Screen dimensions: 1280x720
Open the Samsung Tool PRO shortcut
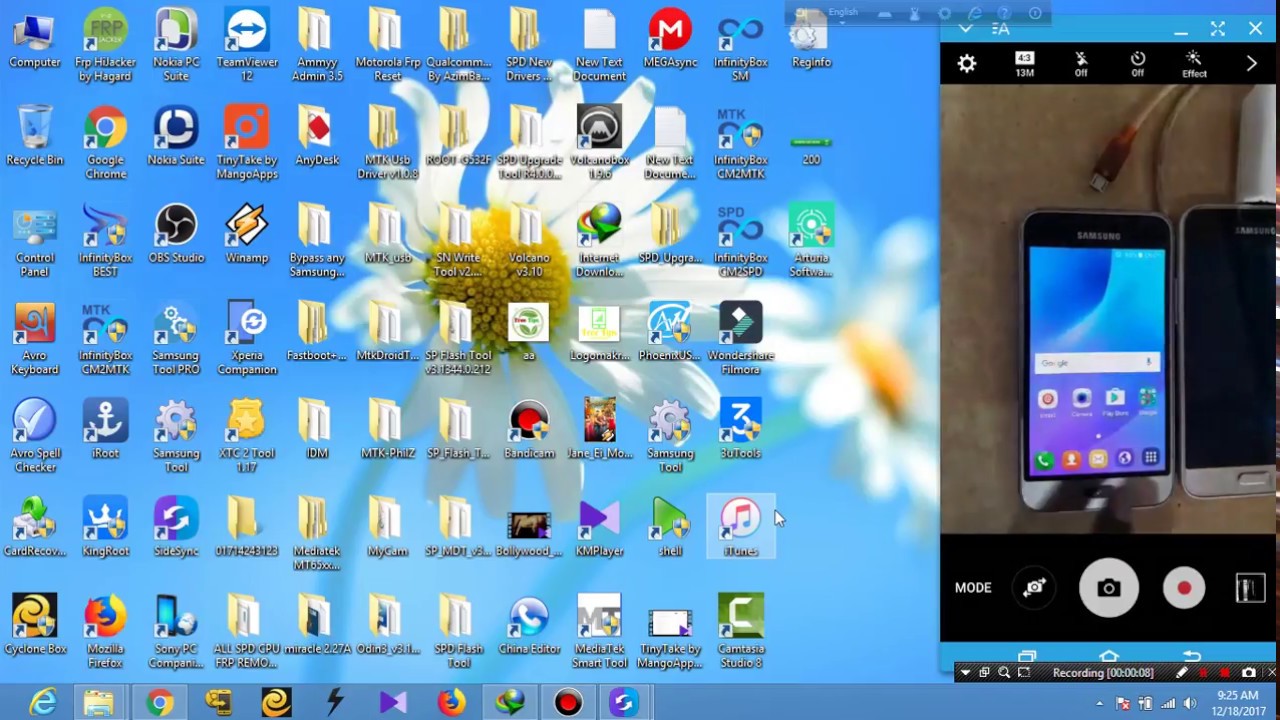[176, 339]
